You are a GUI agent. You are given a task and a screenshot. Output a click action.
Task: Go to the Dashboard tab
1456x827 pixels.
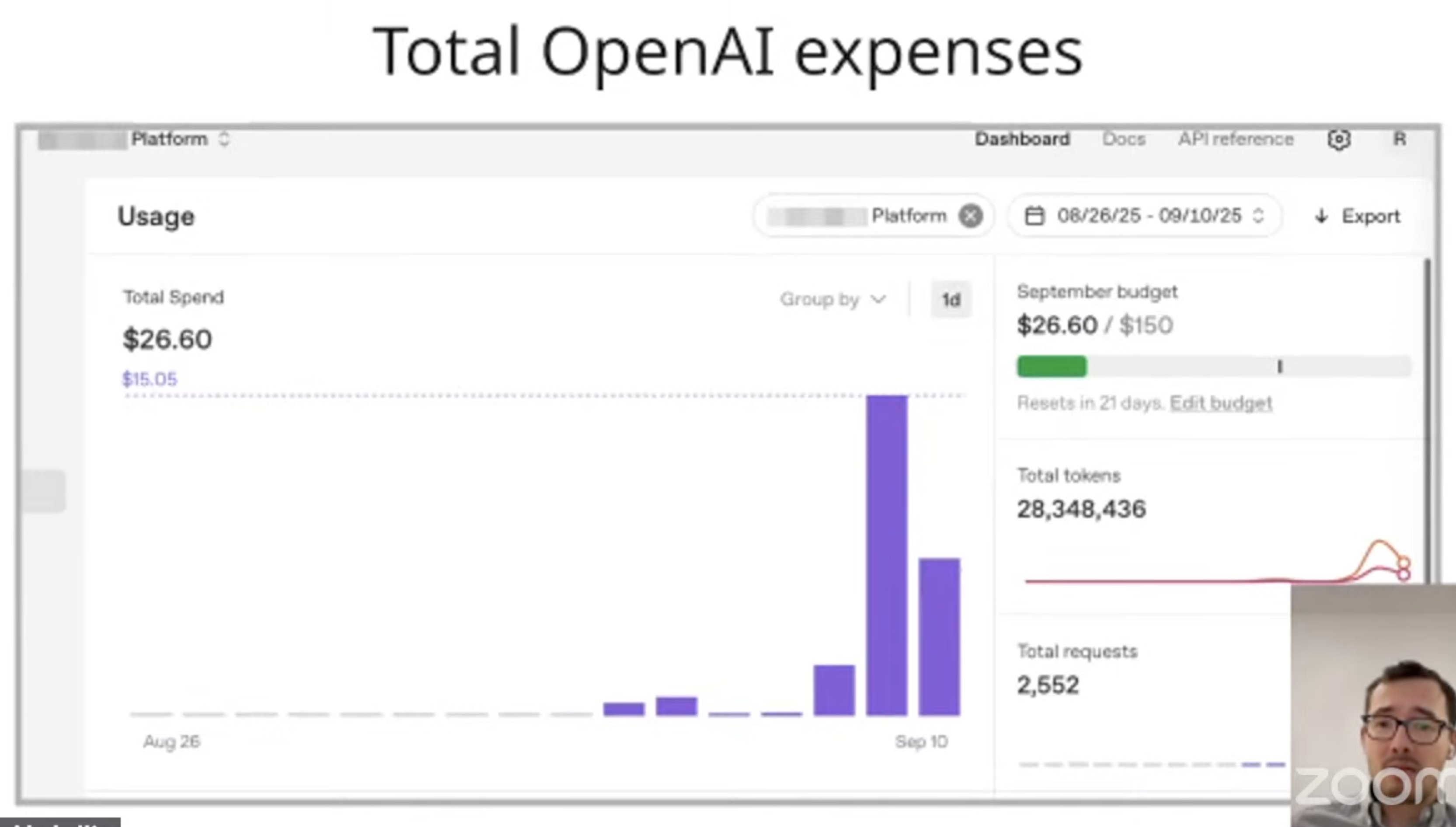tap(1022, 139)
